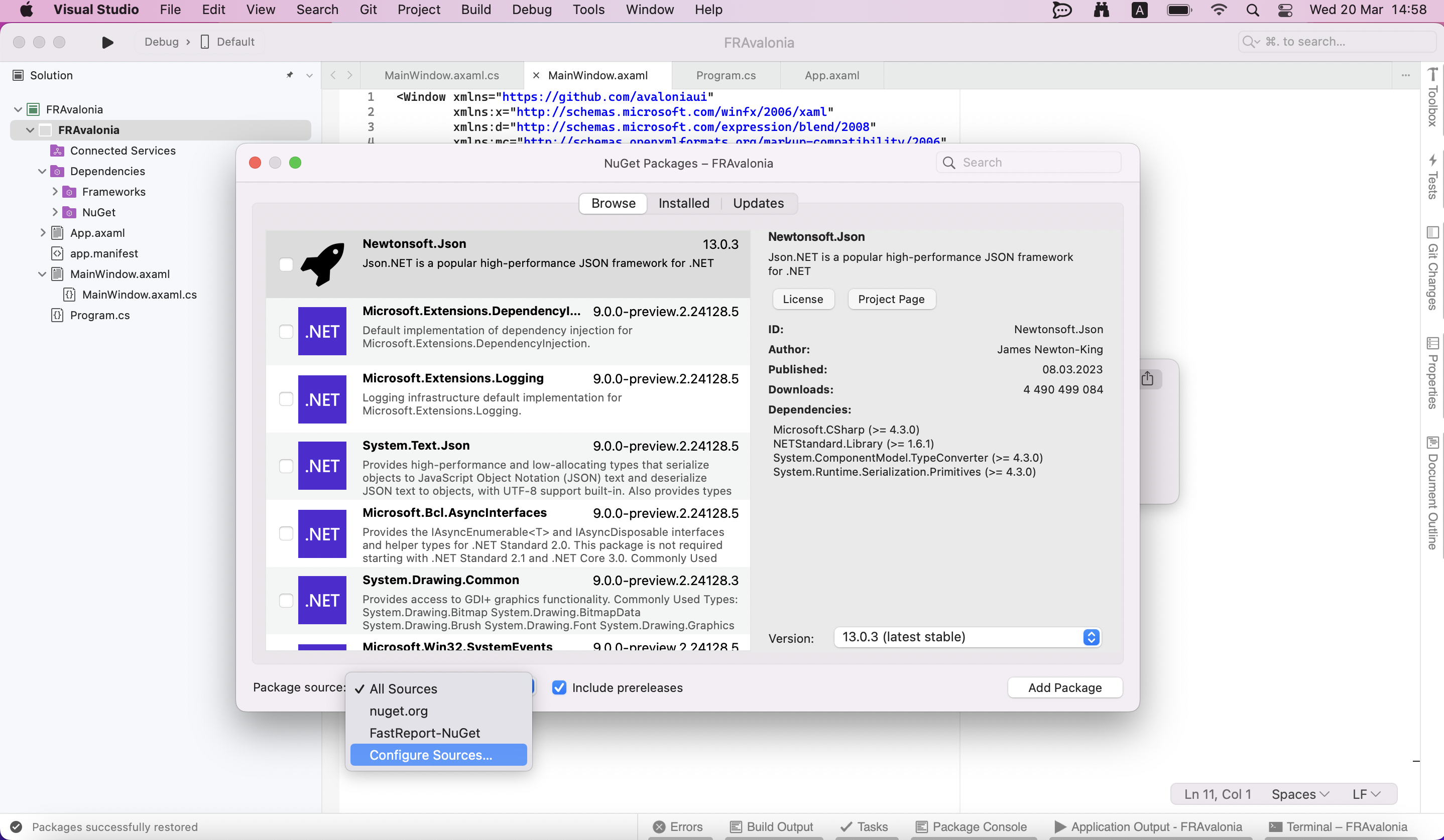Image resolution: width=1444 pixels, height=840 pixels.
Task: Collapse the FRAvalonia project node
Action: (30, 130)
